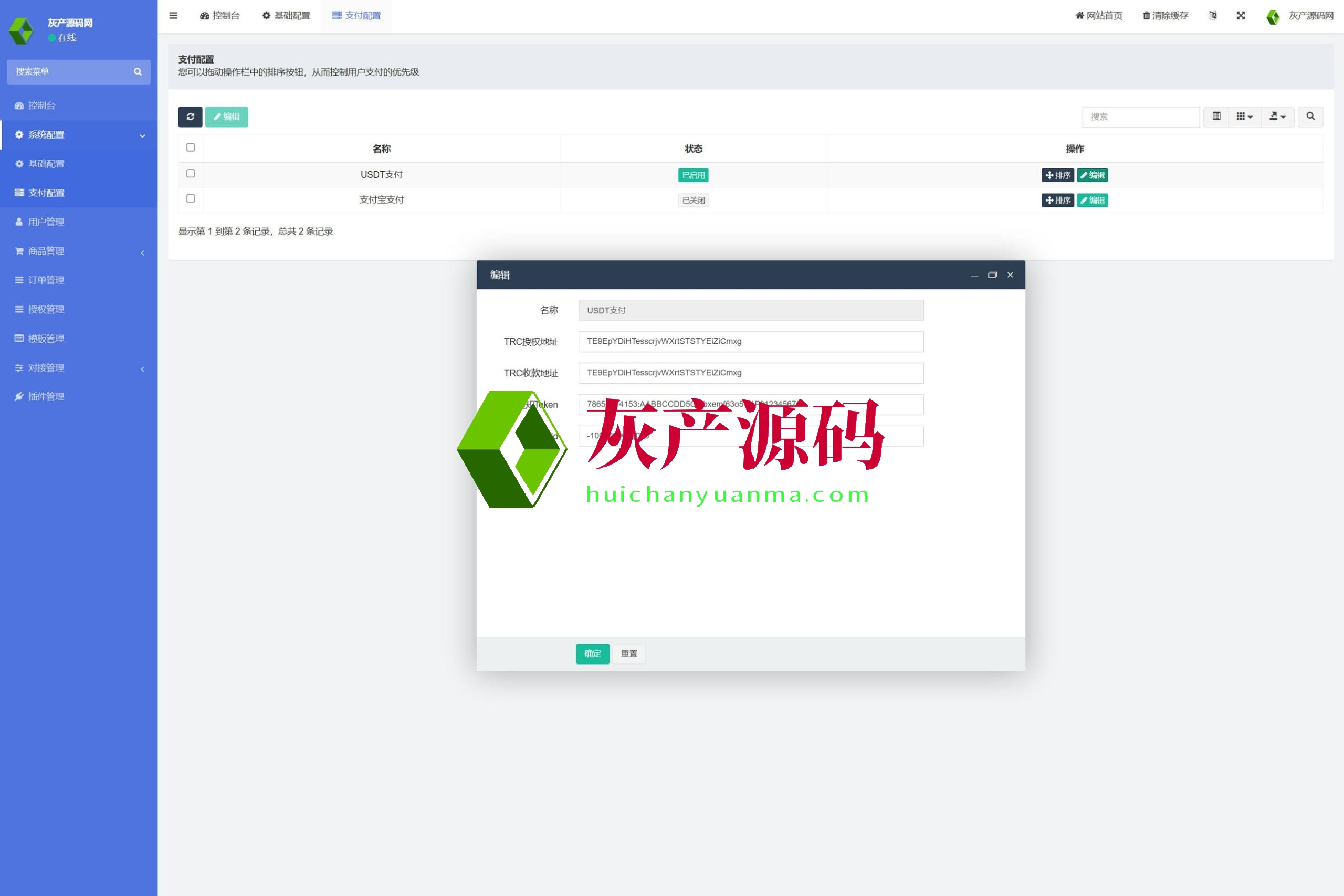Select the 支付宝支付 row checkbox
The width and height of the screenshot is (1344, 896).
click(x=191, y=199)
